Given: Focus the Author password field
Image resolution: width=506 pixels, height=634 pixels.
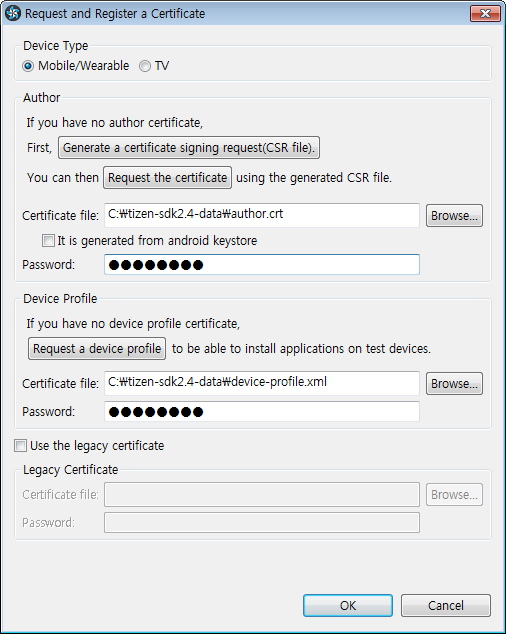Looking at the screenshot, I should [262, 265].
